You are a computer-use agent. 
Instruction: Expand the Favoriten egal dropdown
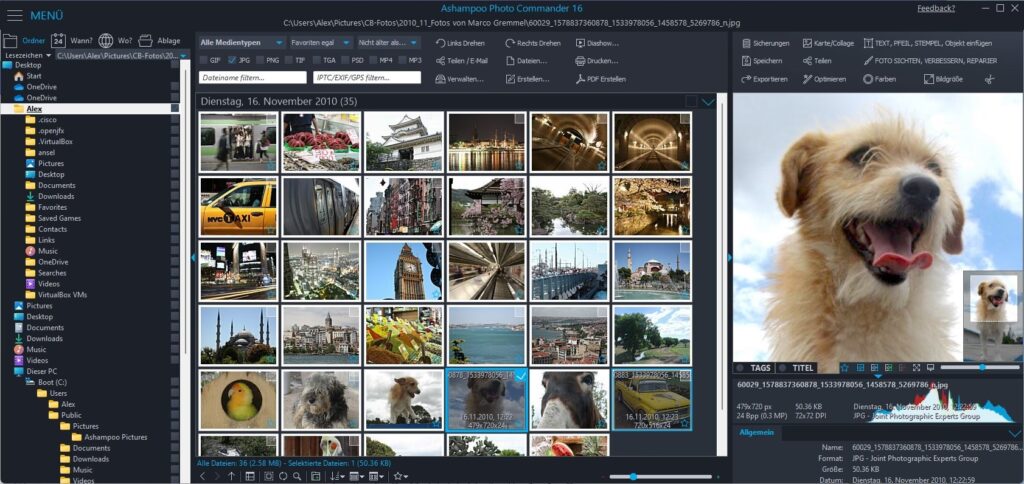(x=319, y=43)
